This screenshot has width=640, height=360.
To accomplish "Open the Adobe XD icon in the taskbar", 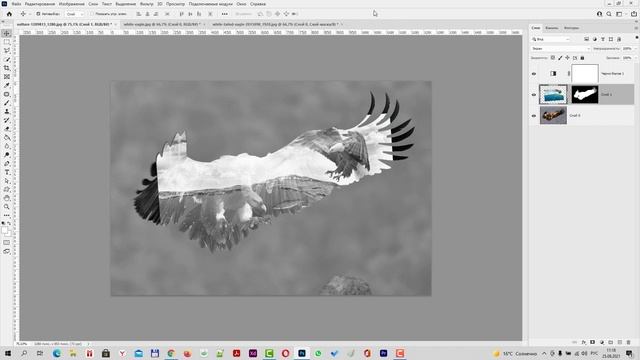I will (253, 353).
